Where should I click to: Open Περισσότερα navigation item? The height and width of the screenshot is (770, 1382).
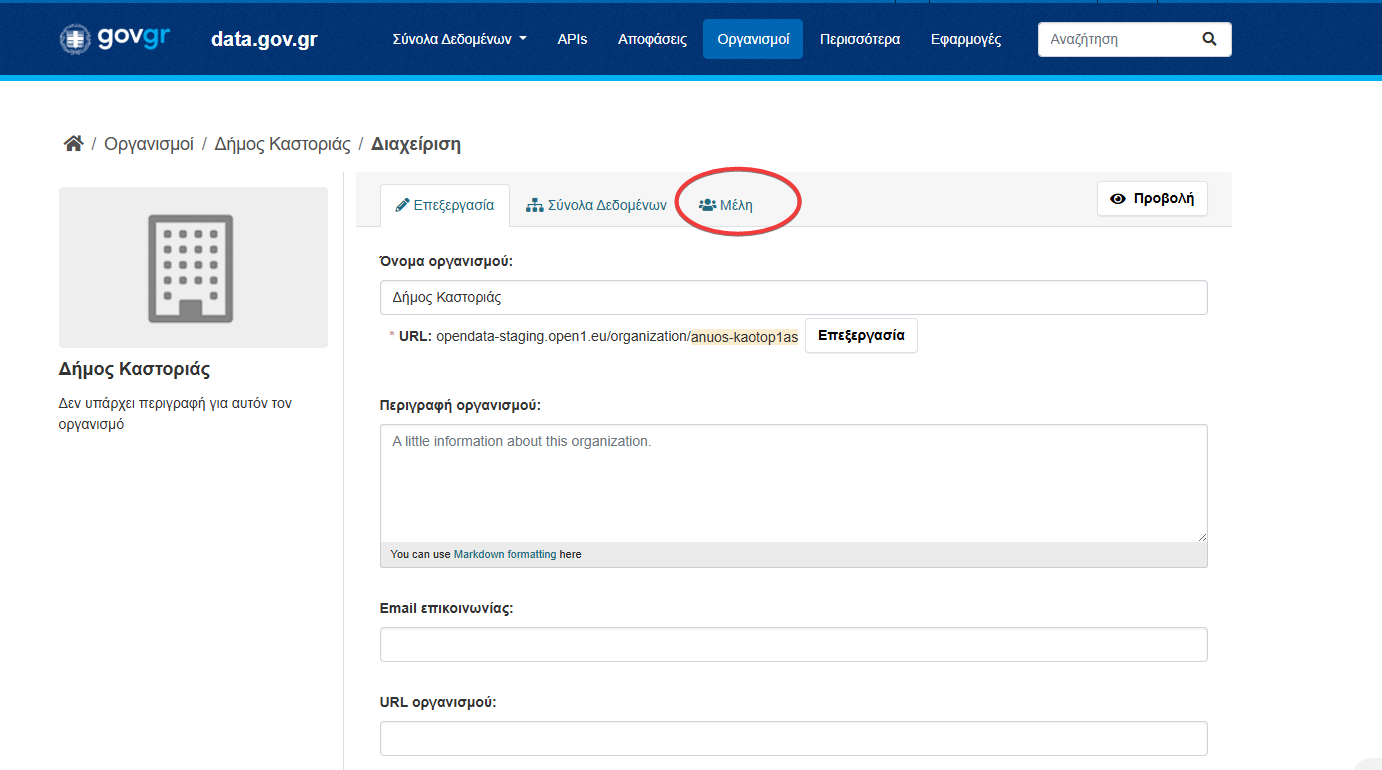(859, 39)
